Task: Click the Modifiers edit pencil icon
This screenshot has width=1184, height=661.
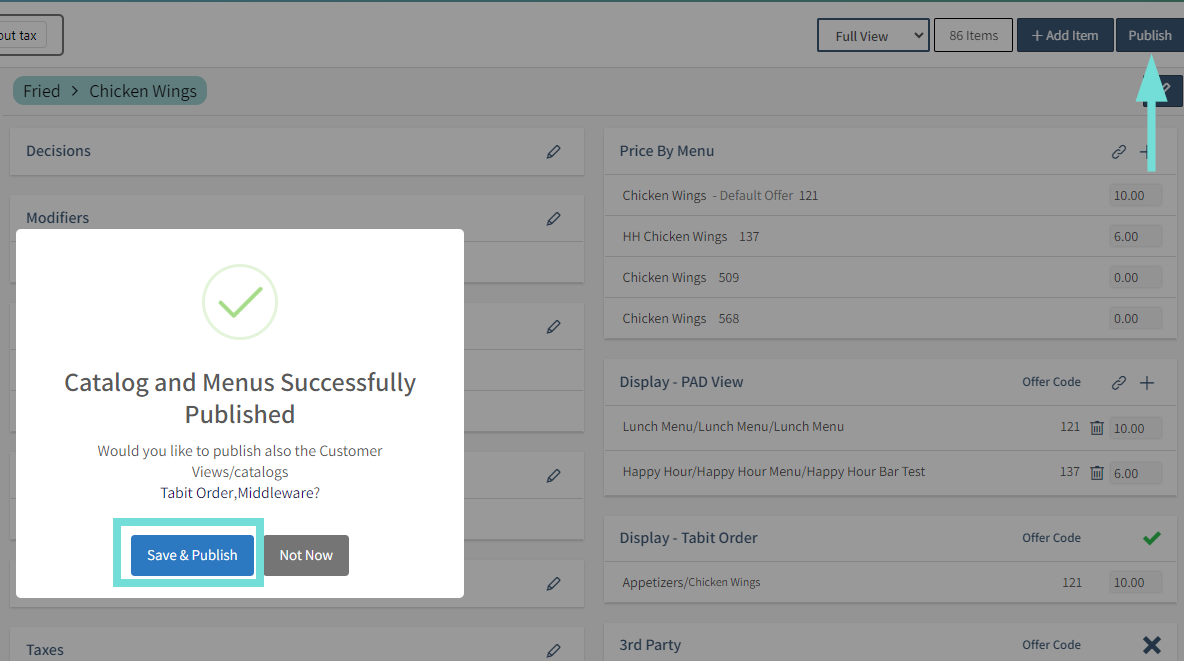Action: (x=553, y=218)
